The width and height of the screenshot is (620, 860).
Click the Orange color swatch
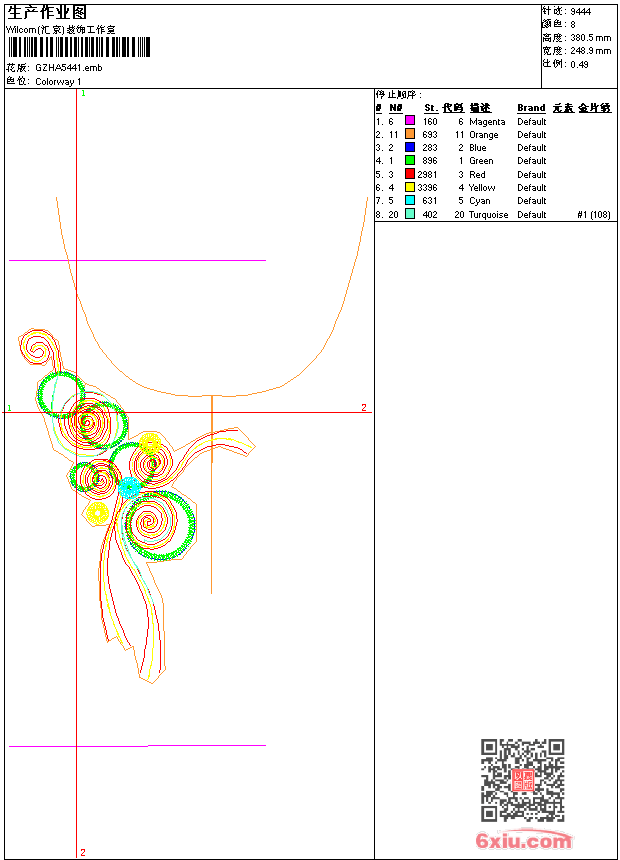410,134
